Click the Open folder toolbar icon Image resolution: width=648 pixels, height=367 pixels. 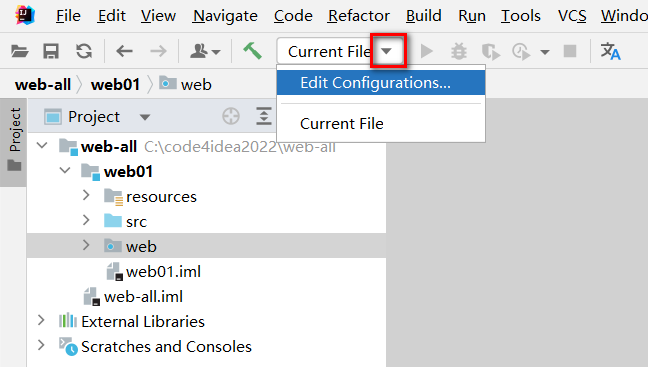click(19, 52)
